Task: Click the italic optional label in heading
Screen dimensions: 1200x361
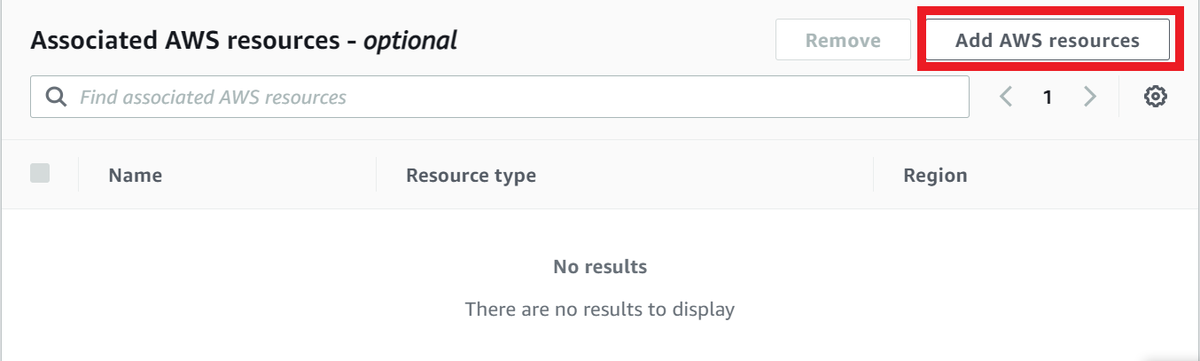Action: point(410,41)
